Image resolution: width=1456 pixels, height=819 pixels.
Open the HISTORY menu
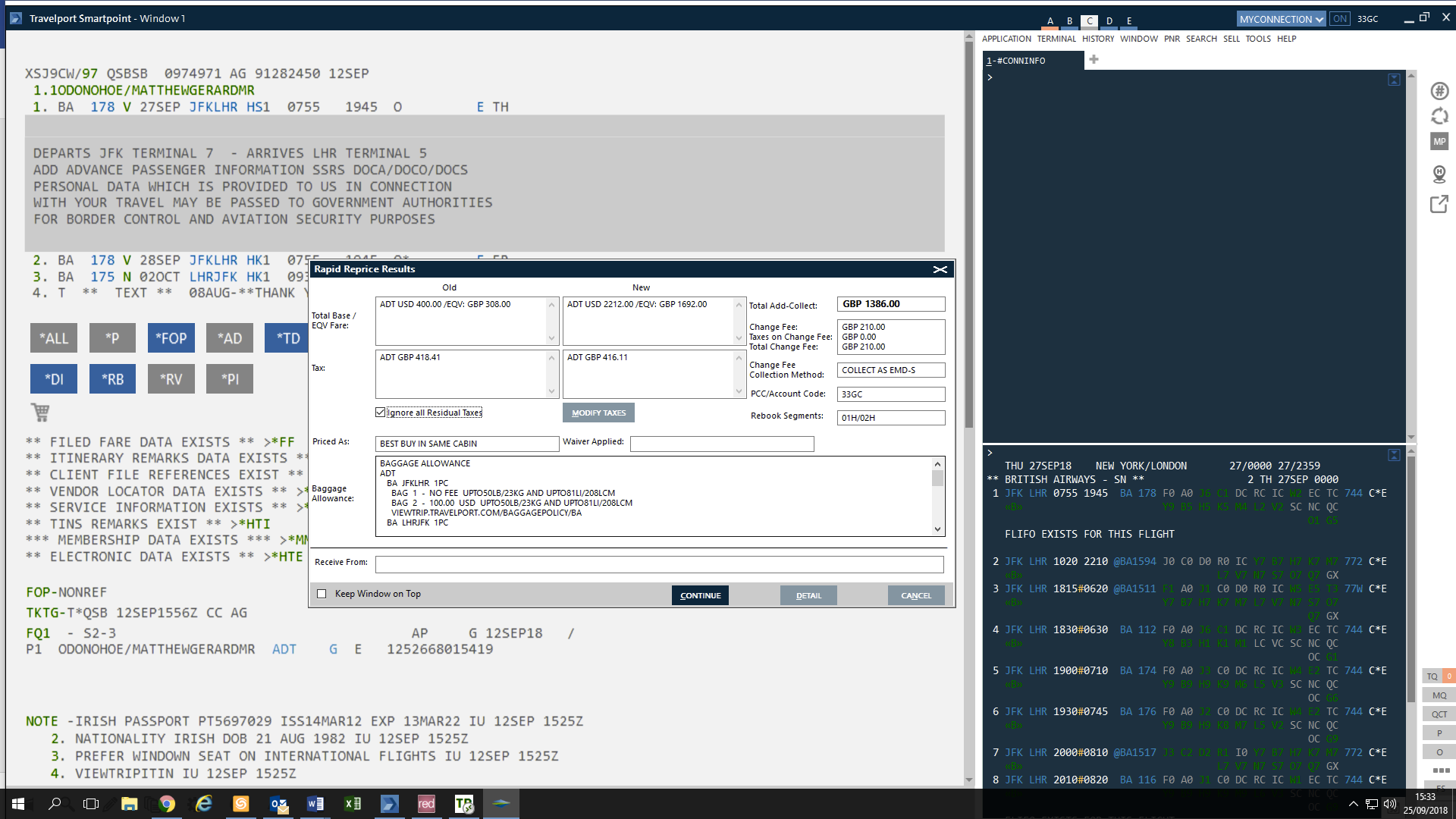click(1098, 39)
